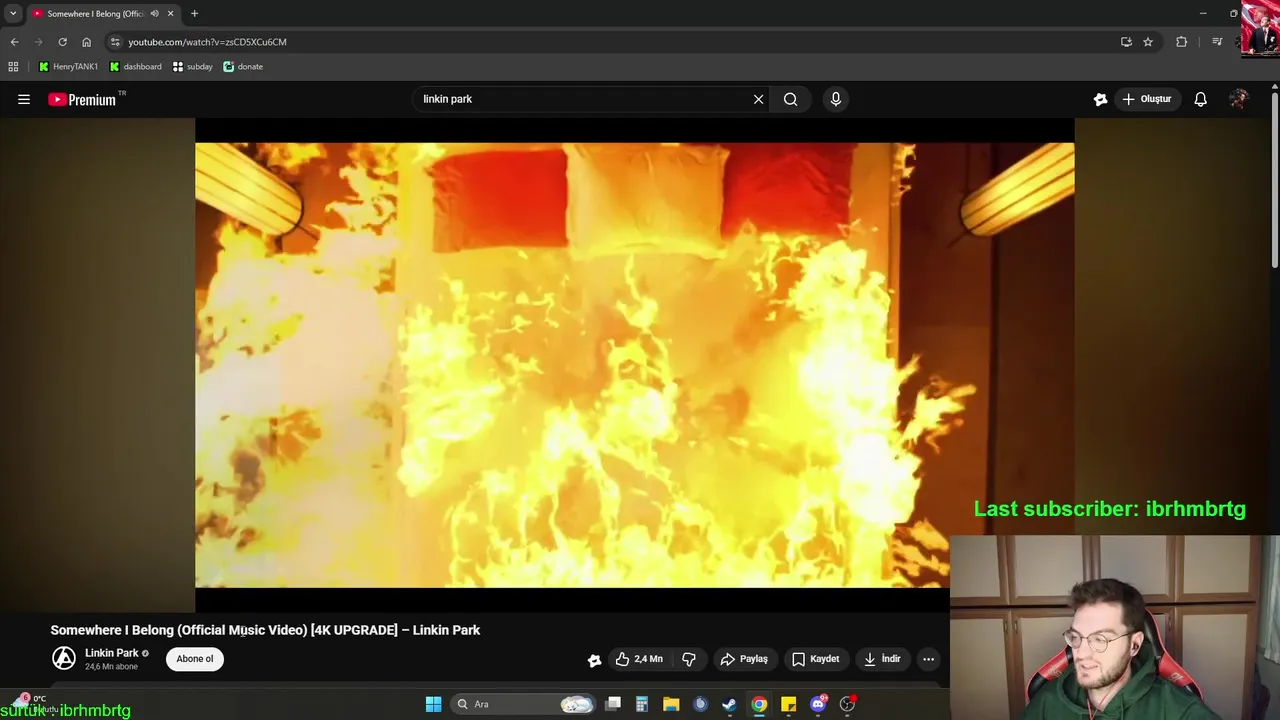Viewport: 1280px width, 720px height.
Task: Click the address bar URL
Action: coord(207,42)
